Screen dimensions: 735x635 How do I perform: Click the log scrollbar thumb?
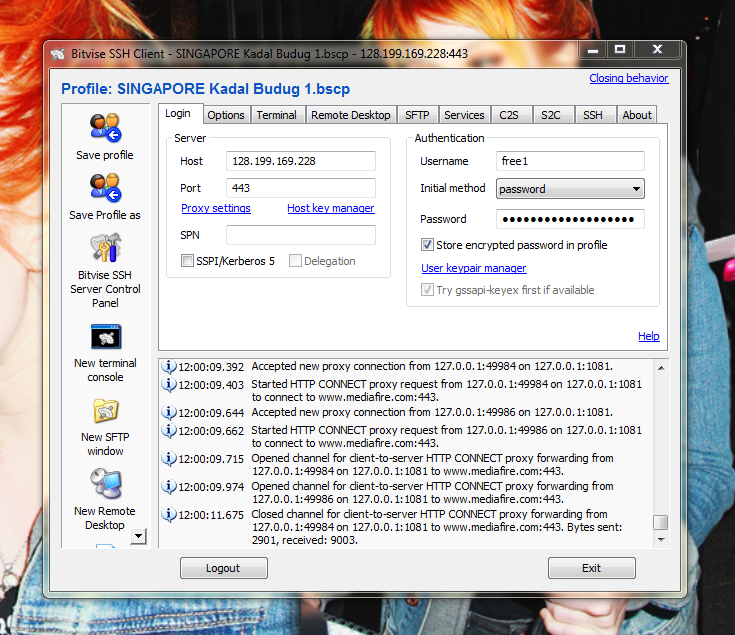pos(661,522)
